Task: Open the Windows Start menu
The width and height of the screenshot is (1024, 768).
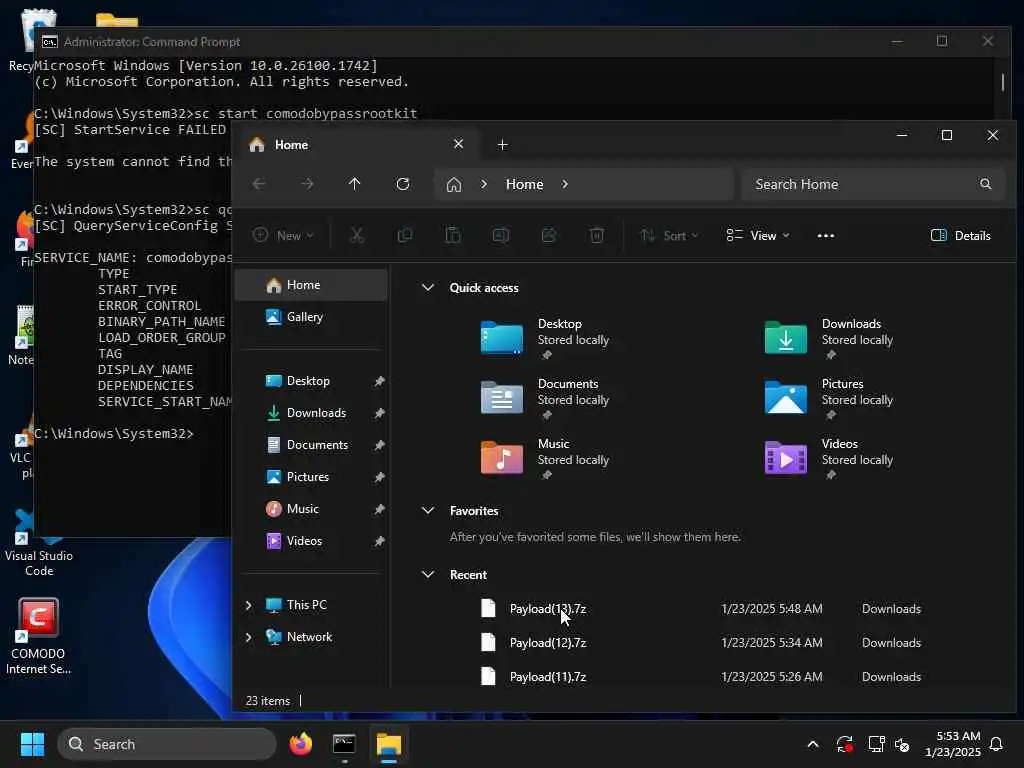Action: (x=32, y=744)
